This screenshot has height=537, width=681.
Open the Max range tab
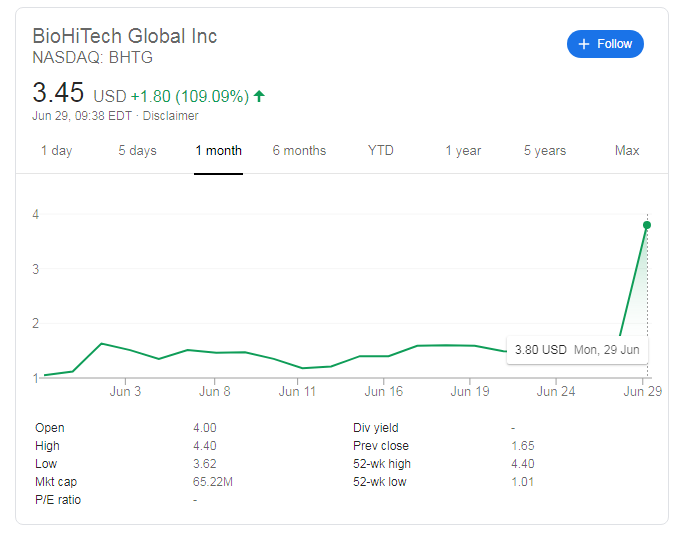pos(627,150)
